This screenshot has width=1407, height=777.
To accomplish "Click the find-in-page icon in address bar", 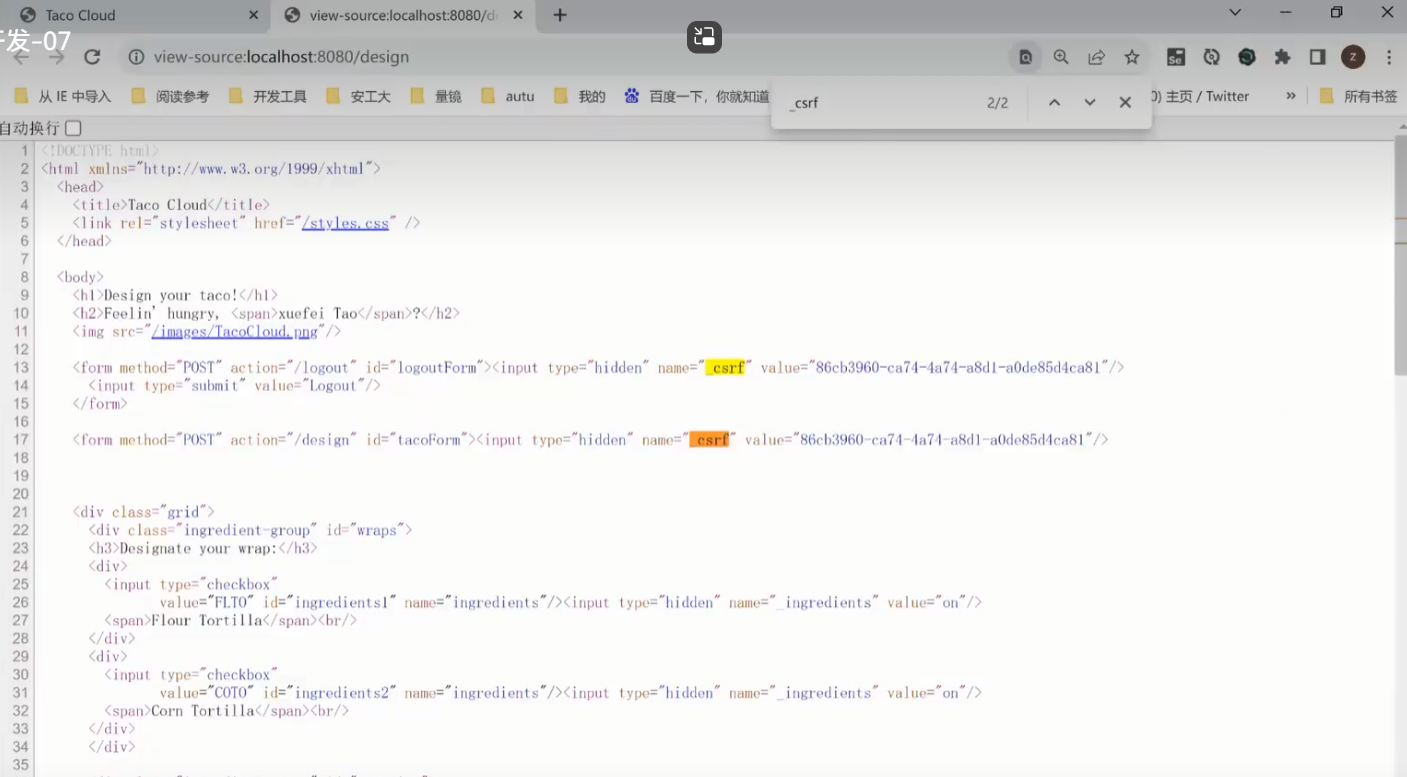I will tap(1025, 57).
